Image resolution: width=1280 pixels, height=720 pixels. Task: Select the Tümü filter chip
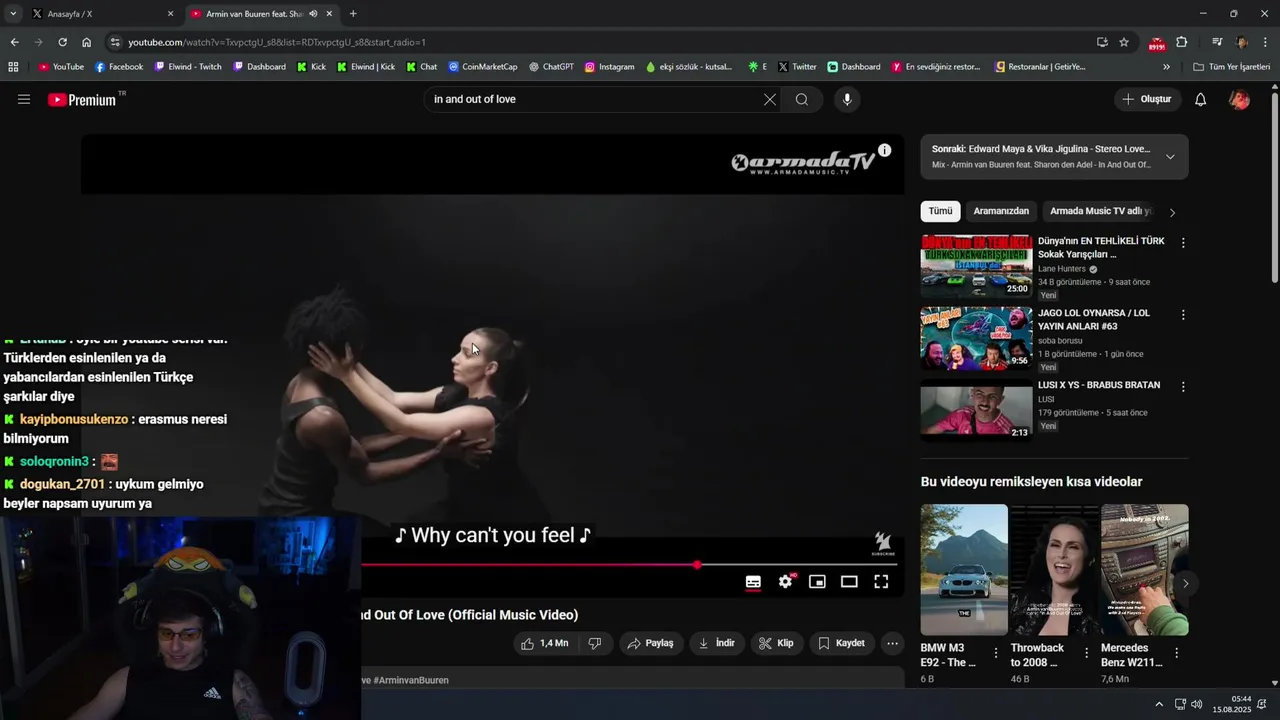pos(940,211)
